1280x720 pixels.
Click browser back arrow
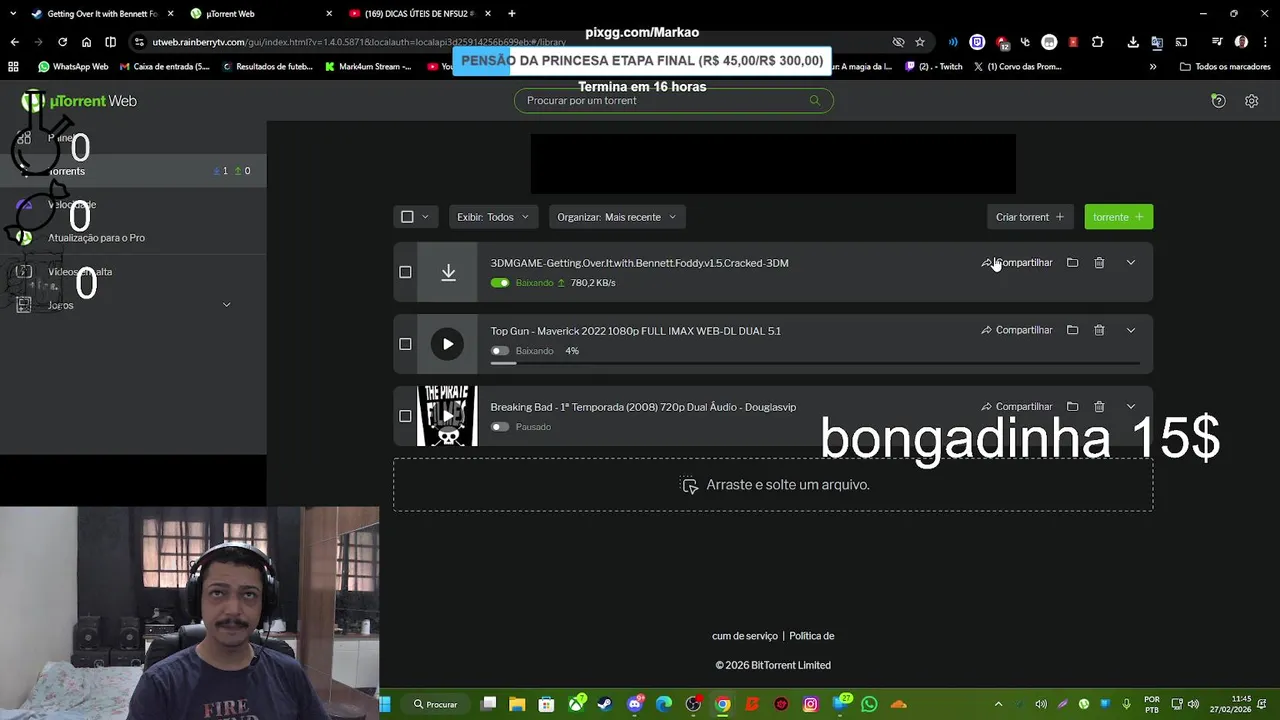(x=14, y=42)
